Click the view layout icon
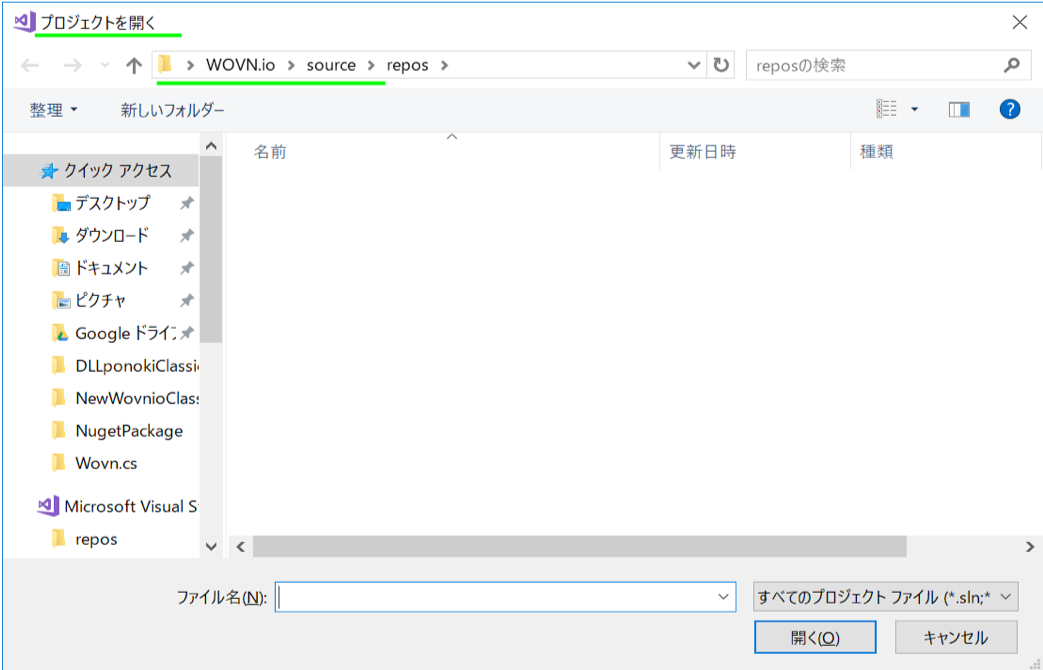 point(886,110)
